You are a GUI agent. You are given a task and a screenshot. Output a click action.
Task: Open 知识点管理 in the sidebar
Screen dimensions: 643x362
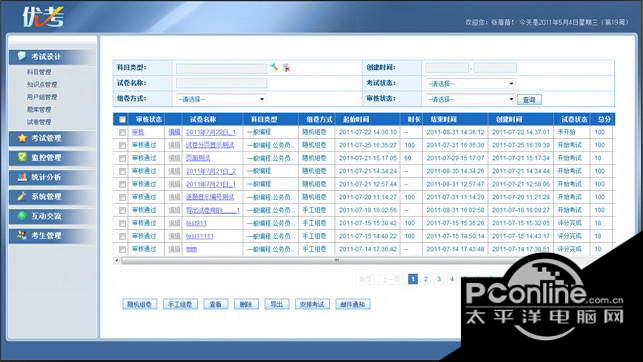[x=42, y=84]
